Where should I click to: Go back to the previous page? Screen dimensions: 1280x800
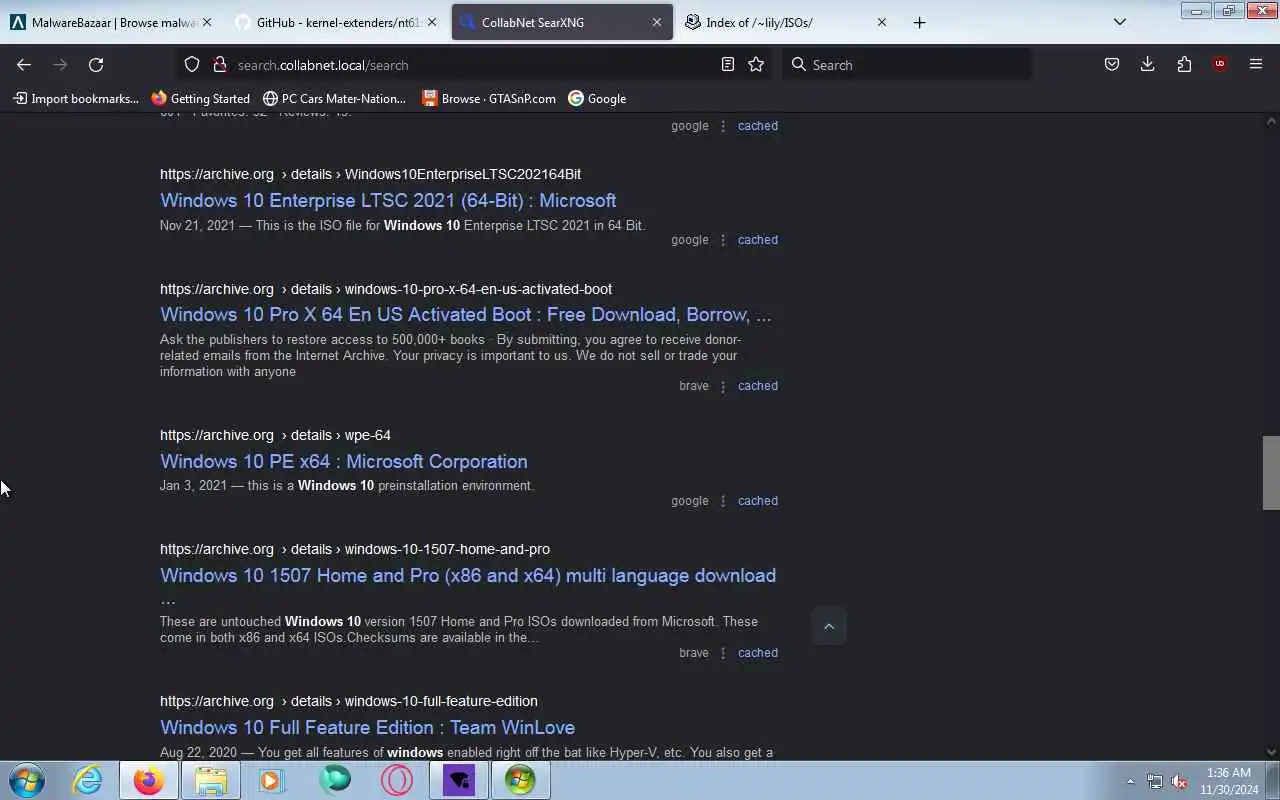click(x=24, y=64)
